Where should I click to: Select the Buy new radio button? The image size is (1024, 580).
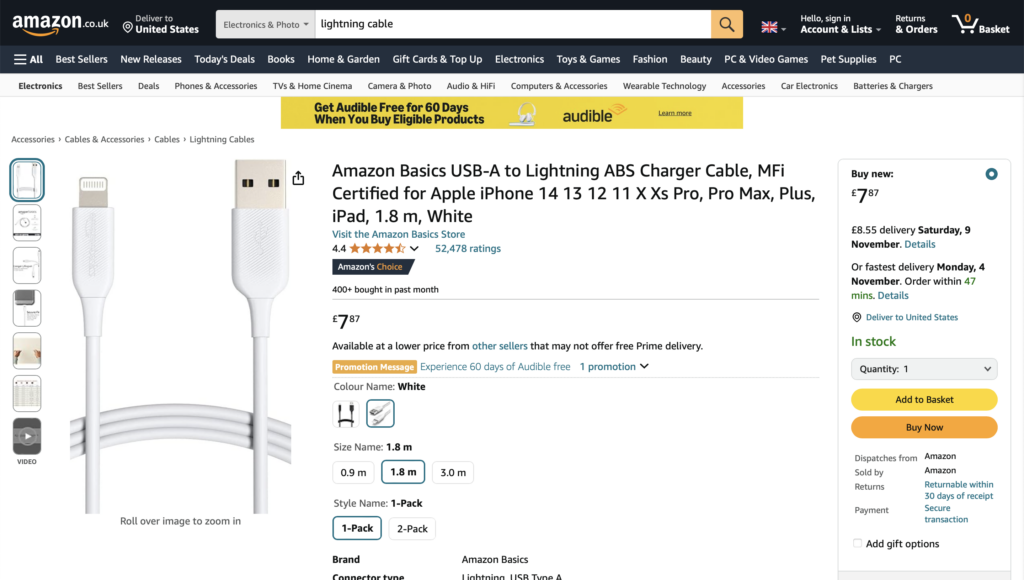point(991,174)
